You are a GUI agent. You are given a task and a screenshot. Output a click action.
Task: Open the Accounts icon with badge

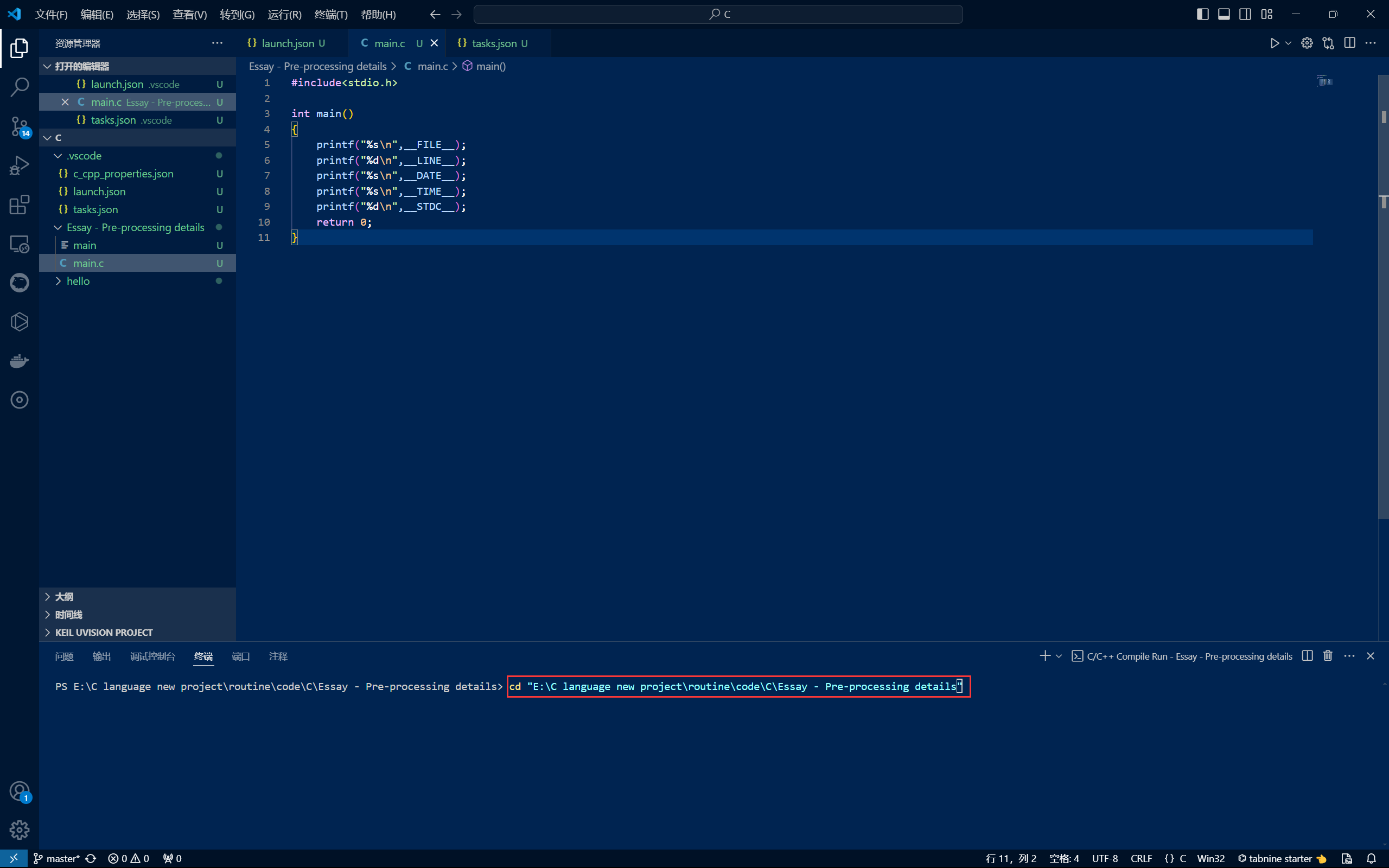click(x=20, y=792)
